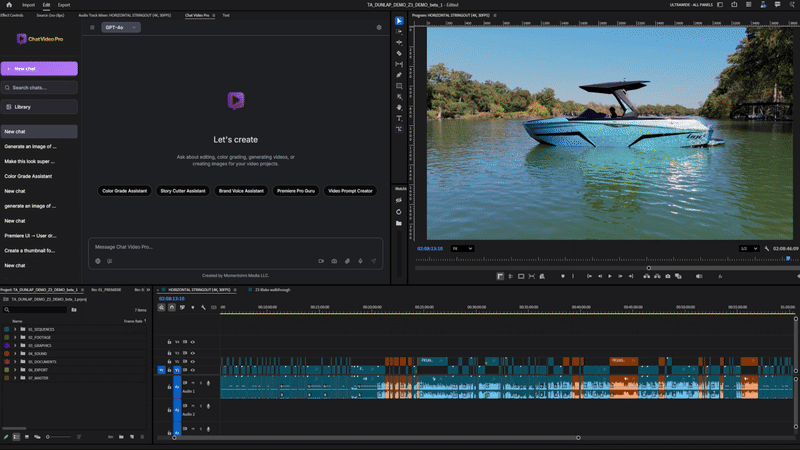Toggle linked selection in timeline
The height and width of the screenshot is (450, 800).
pyautogui.click(x=182, y=308)
